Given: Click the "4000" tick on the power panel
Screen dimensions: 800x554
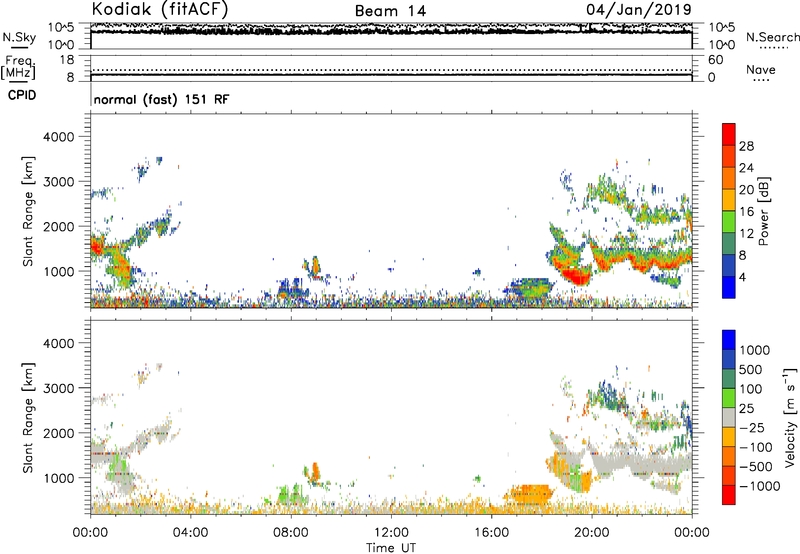Looking at the screenshot, I should [x=58, y=137].
